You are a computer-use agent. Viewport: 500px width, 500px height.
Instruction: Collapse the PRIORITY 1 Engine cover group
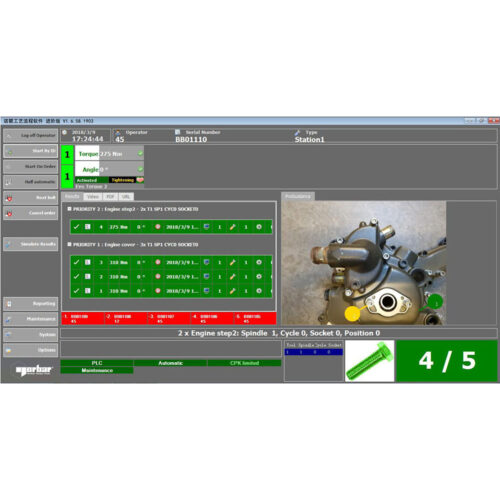point(69,244)
